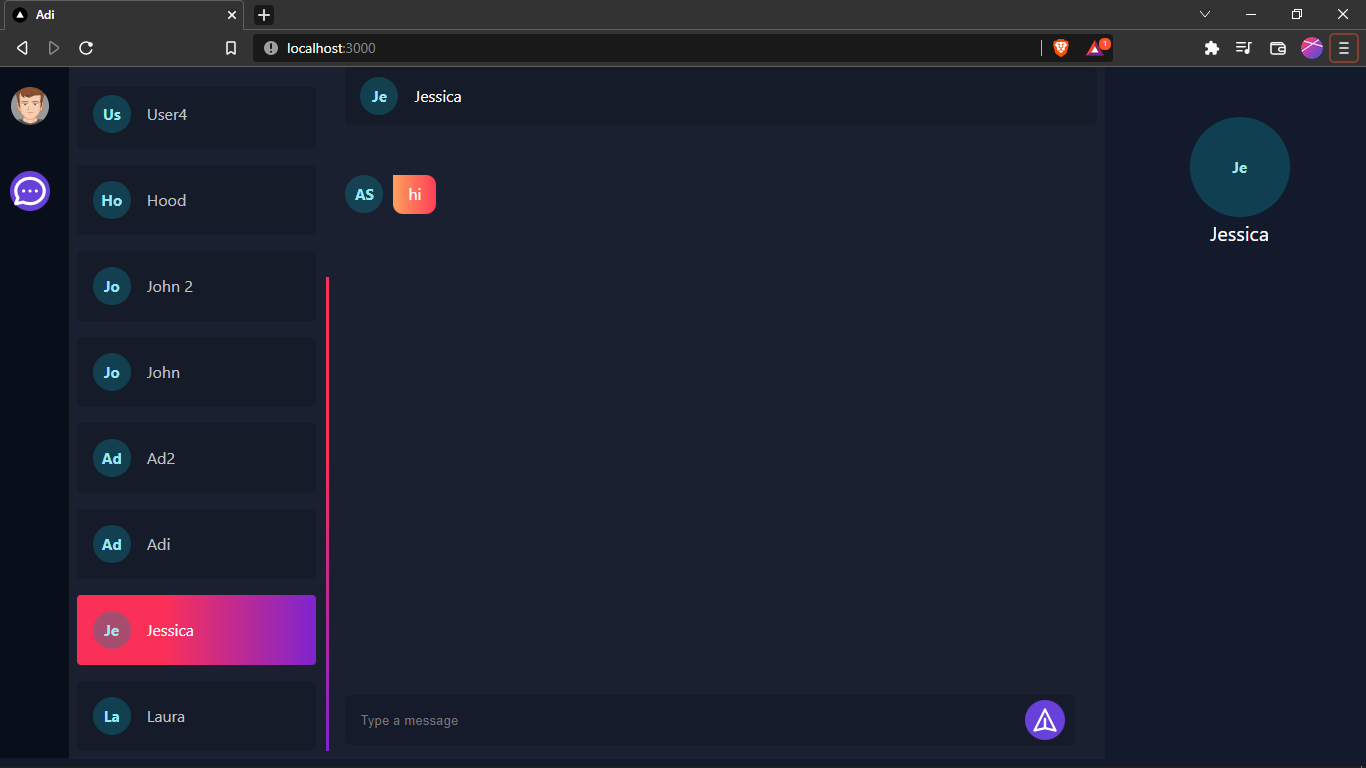Viewport: 1366px width, 768px height.
Task: Open a new browser tab
Action: coord(264,15)
